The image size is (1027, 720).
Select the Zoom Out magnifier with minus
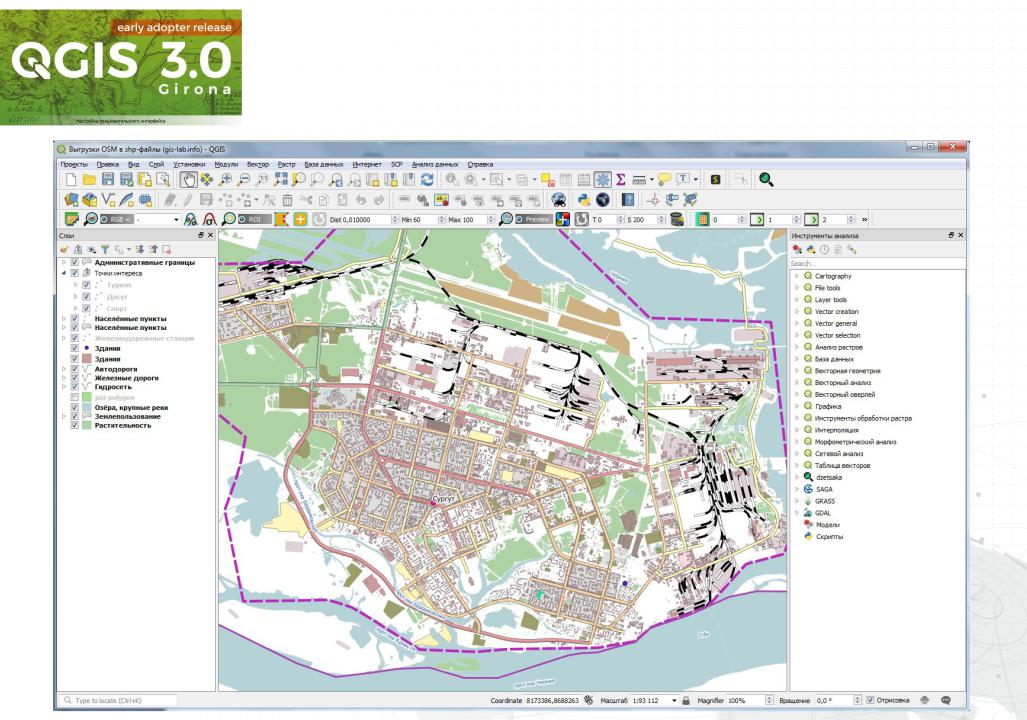point(244,180)
